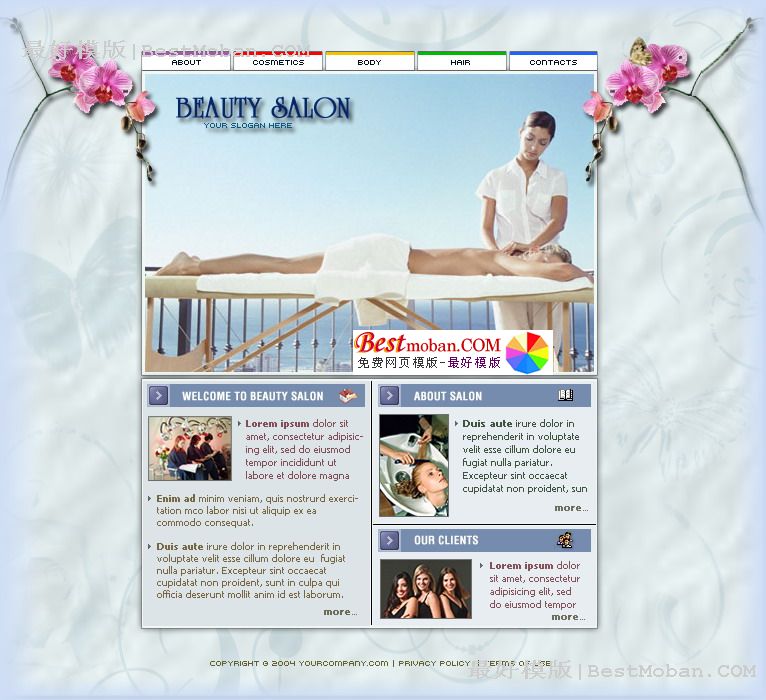Screen dimensions: 766x700
Task: Open the salon interior thumbnail photo
Action: point(190,448)
